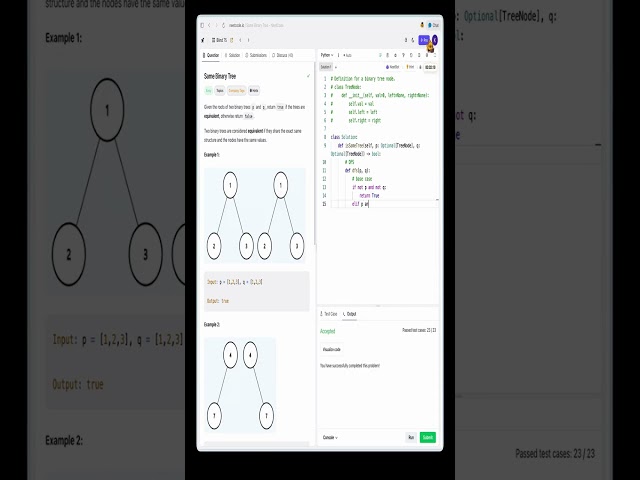
Task: Click the question-mark help icon in the editor toolbar
Action: point(403,55)
